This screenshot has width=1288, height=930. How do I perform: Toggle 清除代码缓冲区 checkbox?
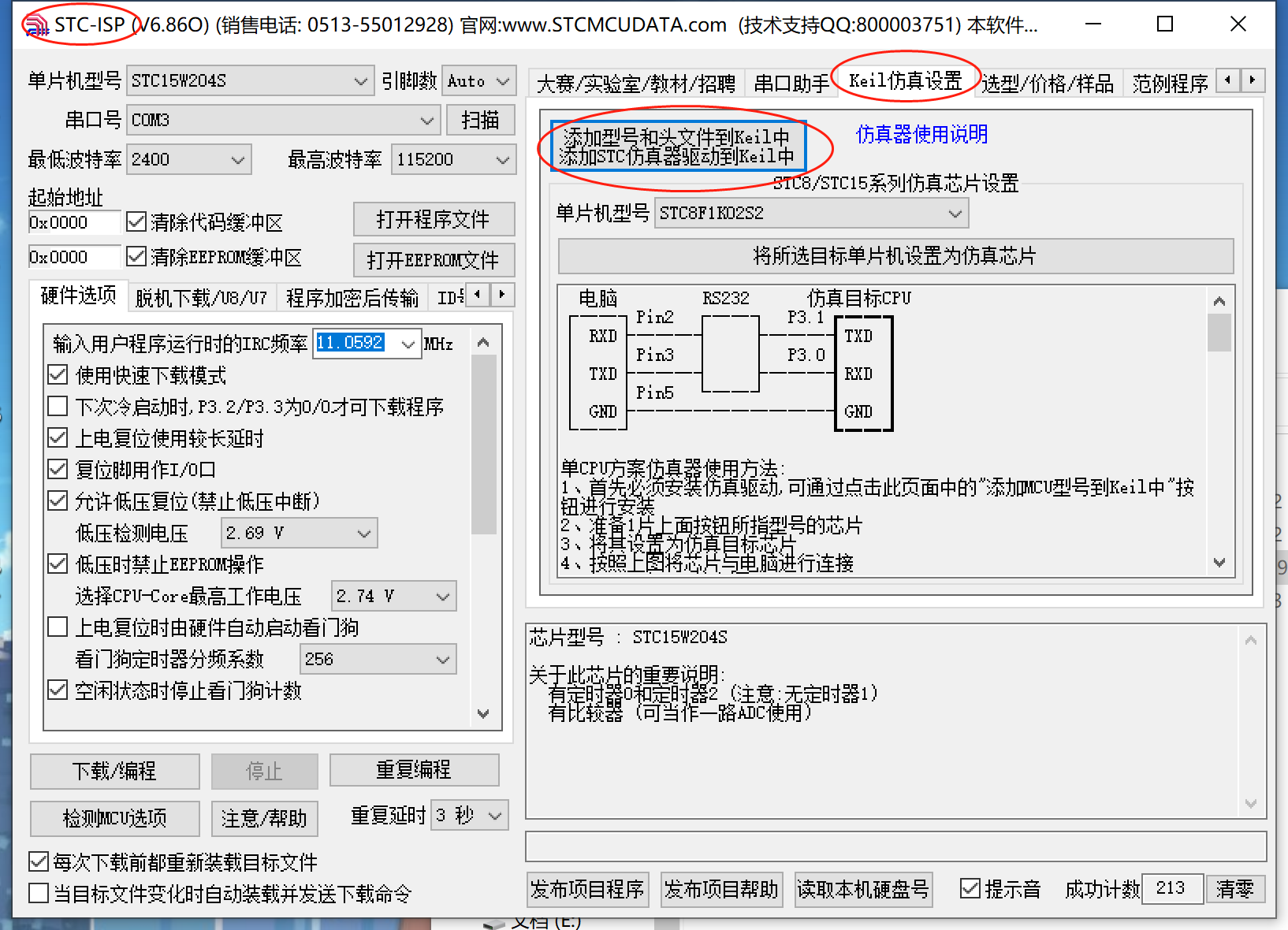[x=136, y=221]
